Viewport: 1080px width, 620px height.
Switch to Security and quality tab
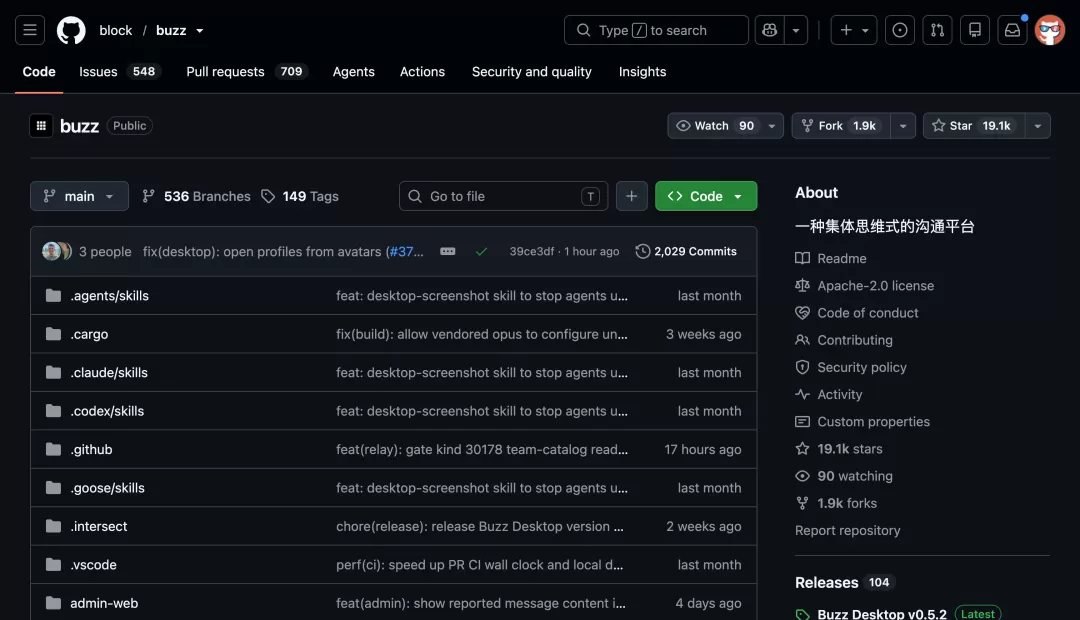coord(531,72)
